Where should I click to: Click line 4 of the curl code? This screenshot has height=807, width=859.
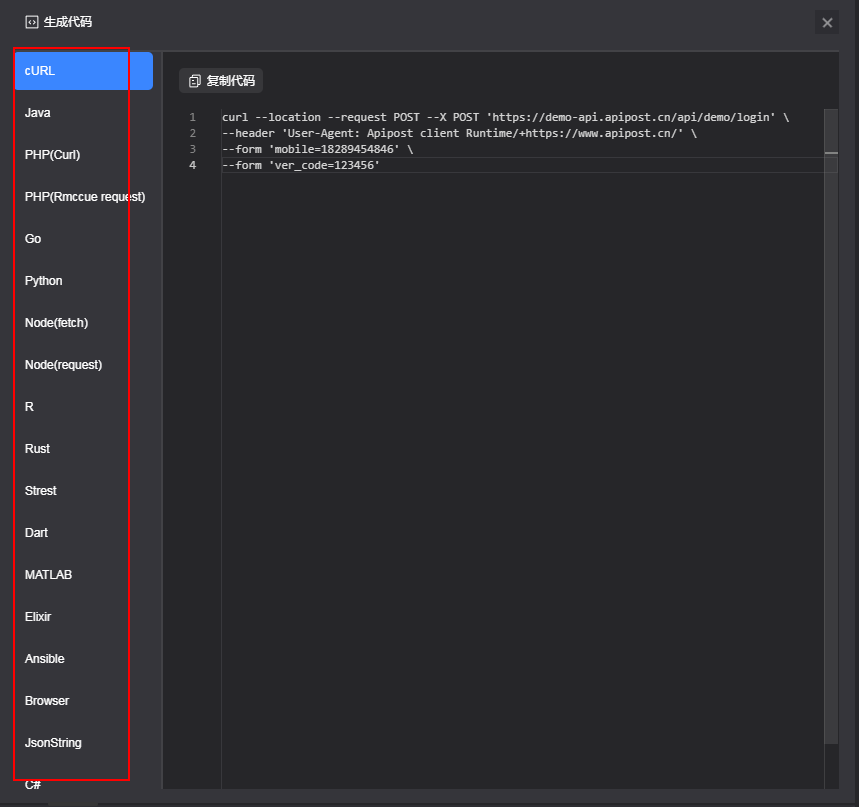[x=301, y=165]
